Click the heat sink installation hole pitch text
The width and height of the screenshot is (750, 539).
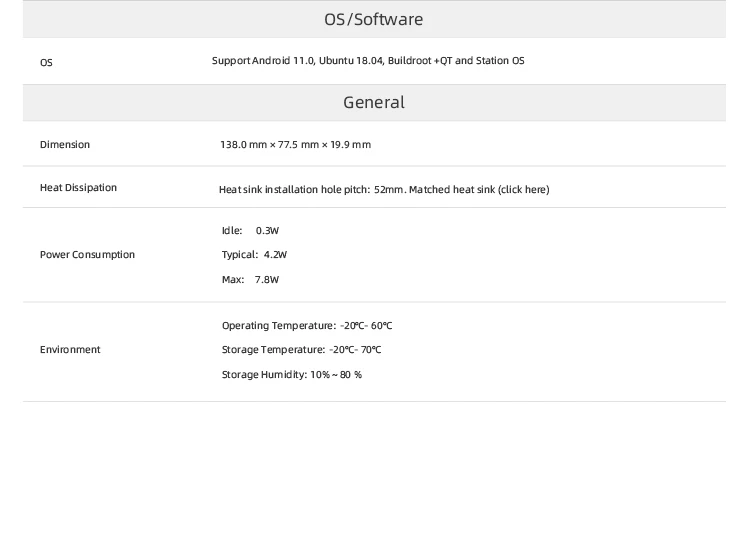[x=312, y=189]
